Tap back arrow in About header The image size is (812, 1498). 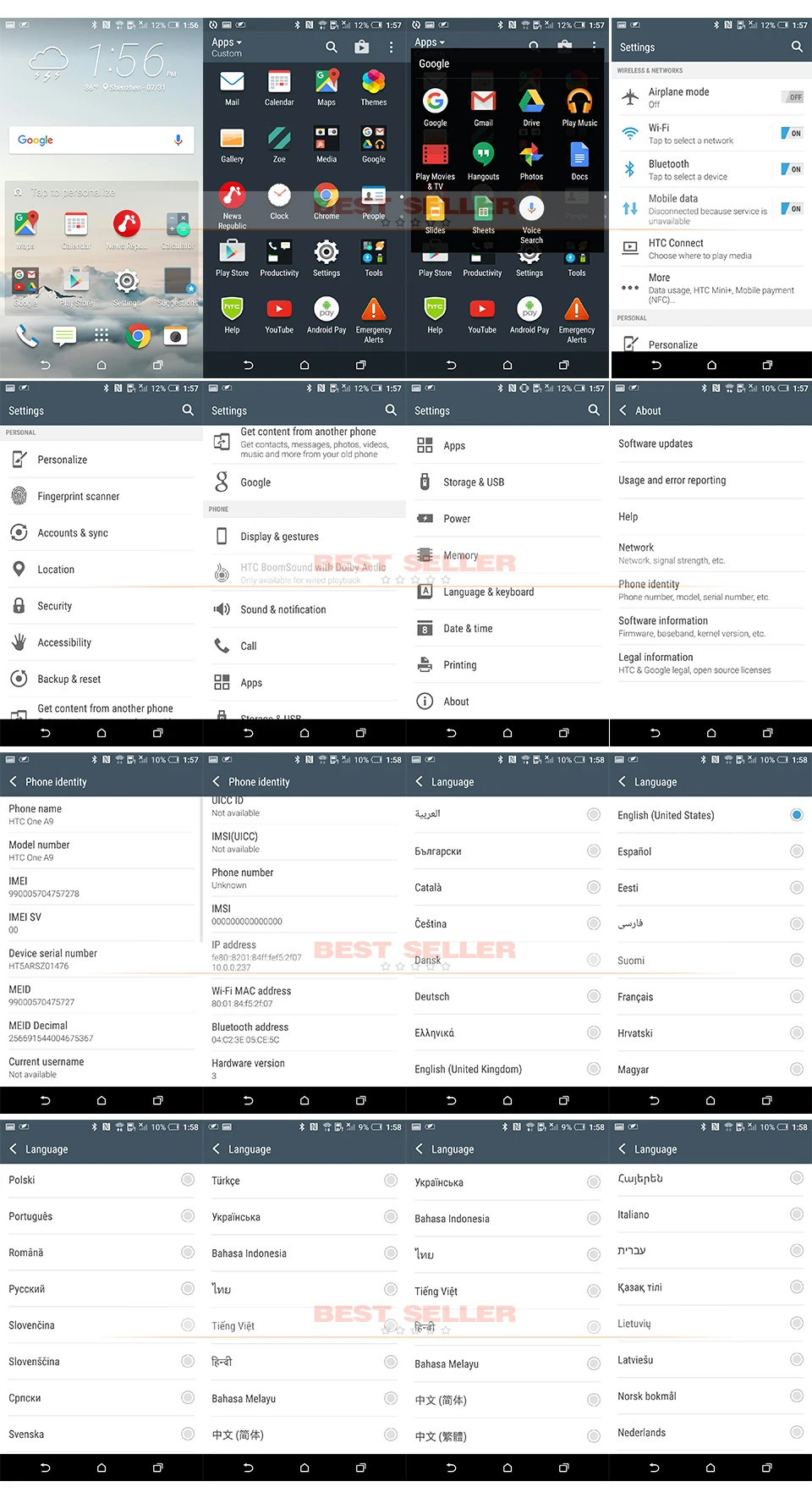coord(623,410)
